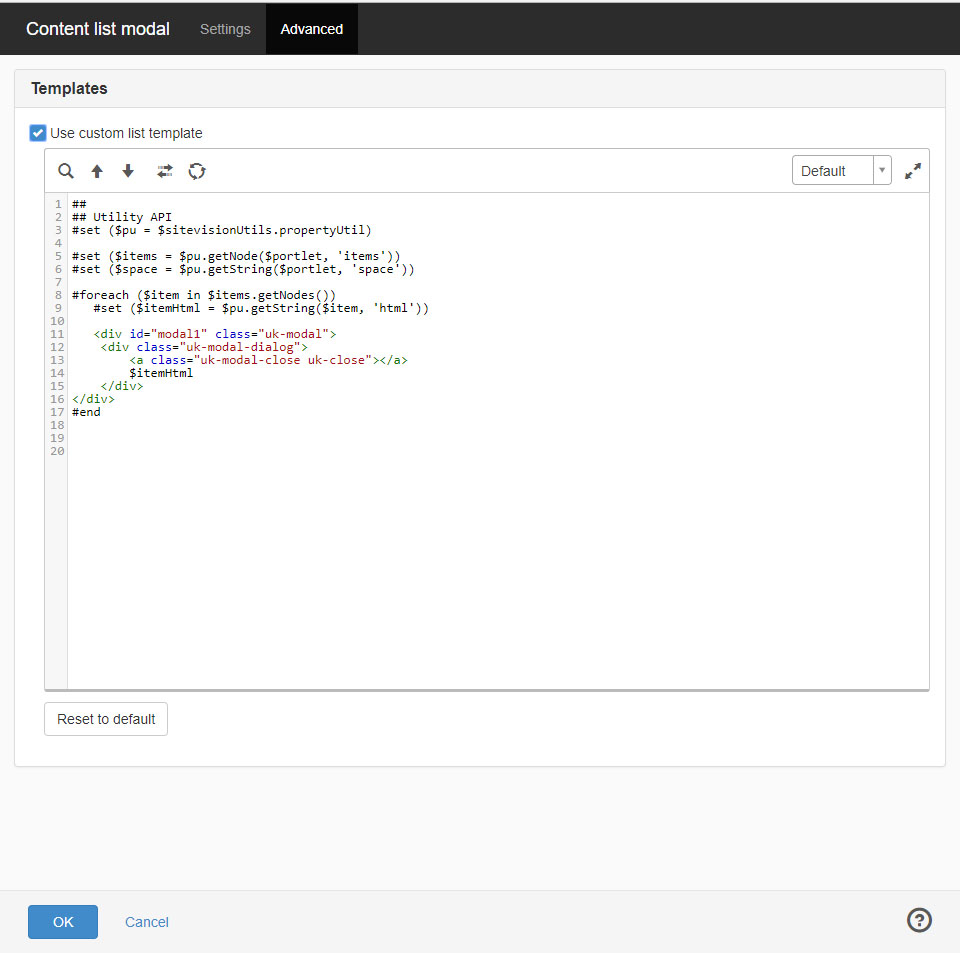This screenshot has height=953, width=960.
Task: Click the replace icon with opposing arrows
Action: click(x=165, y=171)
